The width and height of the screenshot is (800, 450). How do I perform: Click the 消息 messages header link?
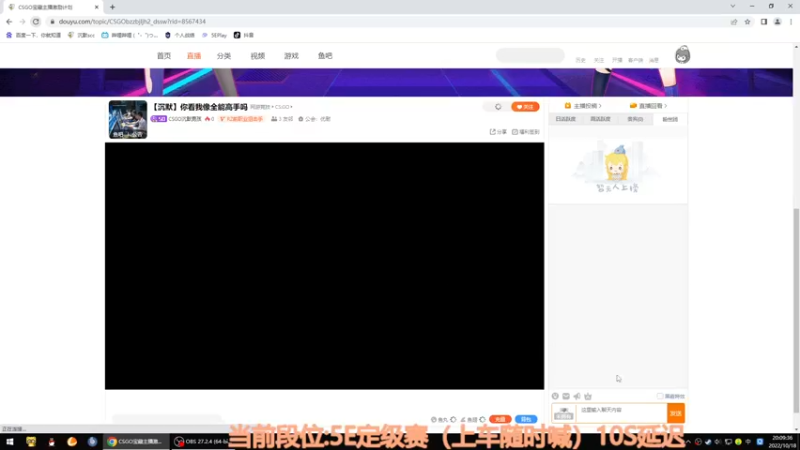pos(654,60)
